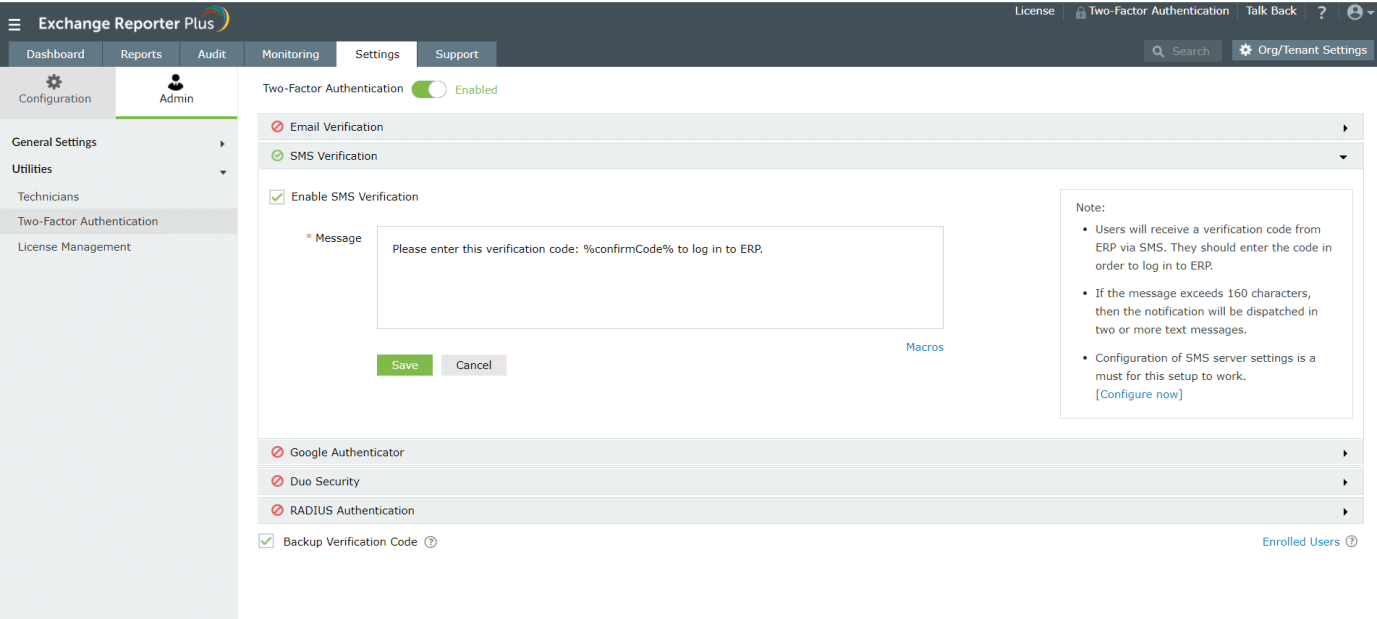Click the Duo Security header text

click(x=325, y=481)
